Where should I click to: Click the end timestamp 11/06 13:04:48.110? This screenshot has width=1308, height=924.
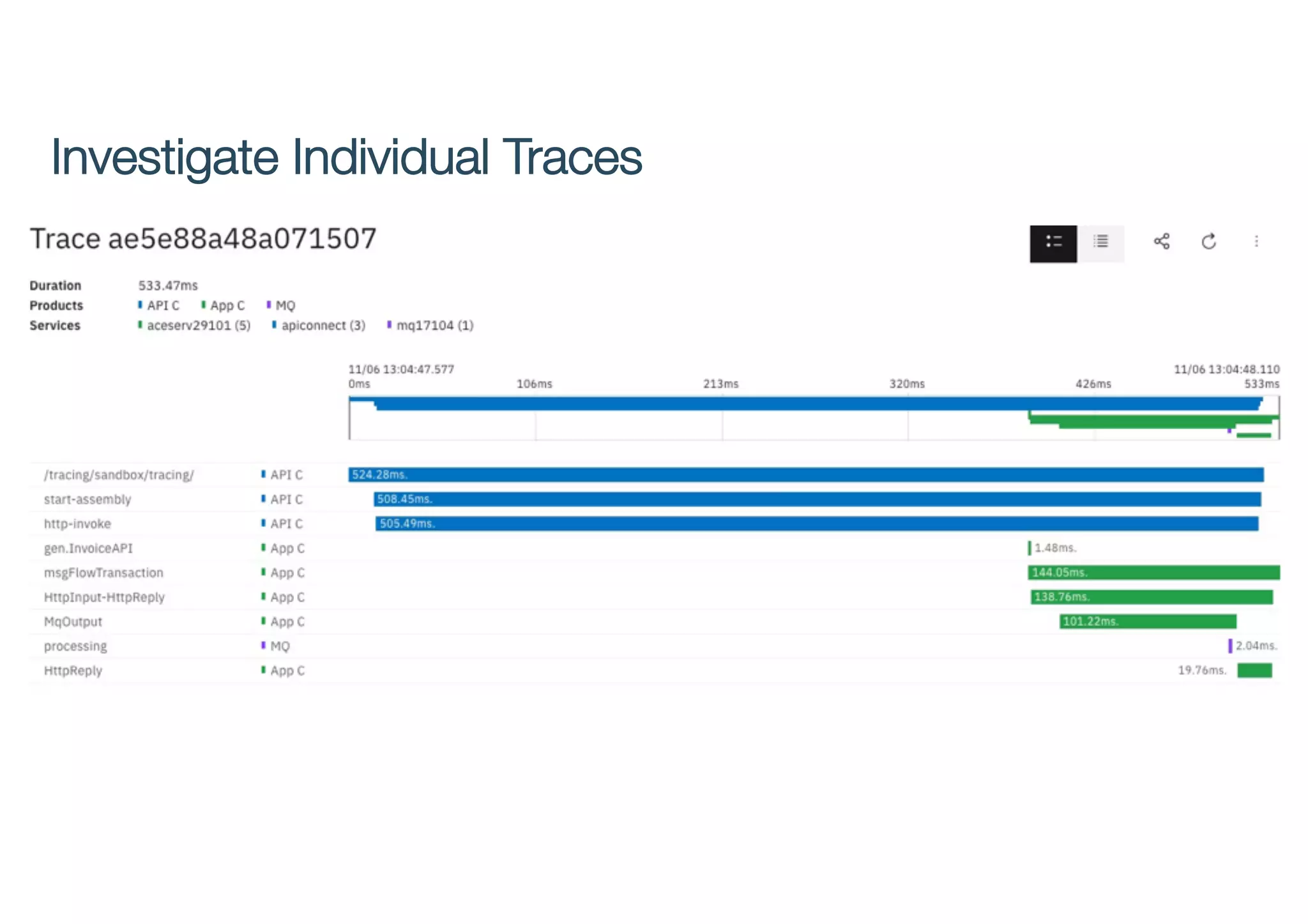[x=1227, y=369]
